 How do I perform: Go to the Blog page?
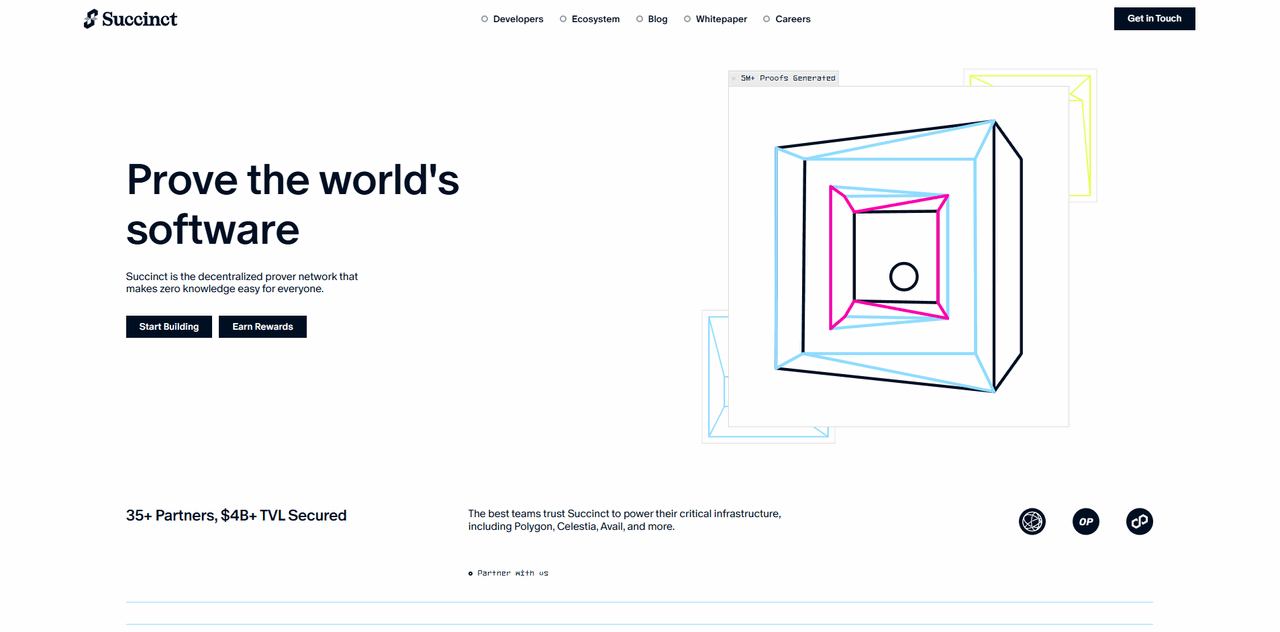(657, 19)
